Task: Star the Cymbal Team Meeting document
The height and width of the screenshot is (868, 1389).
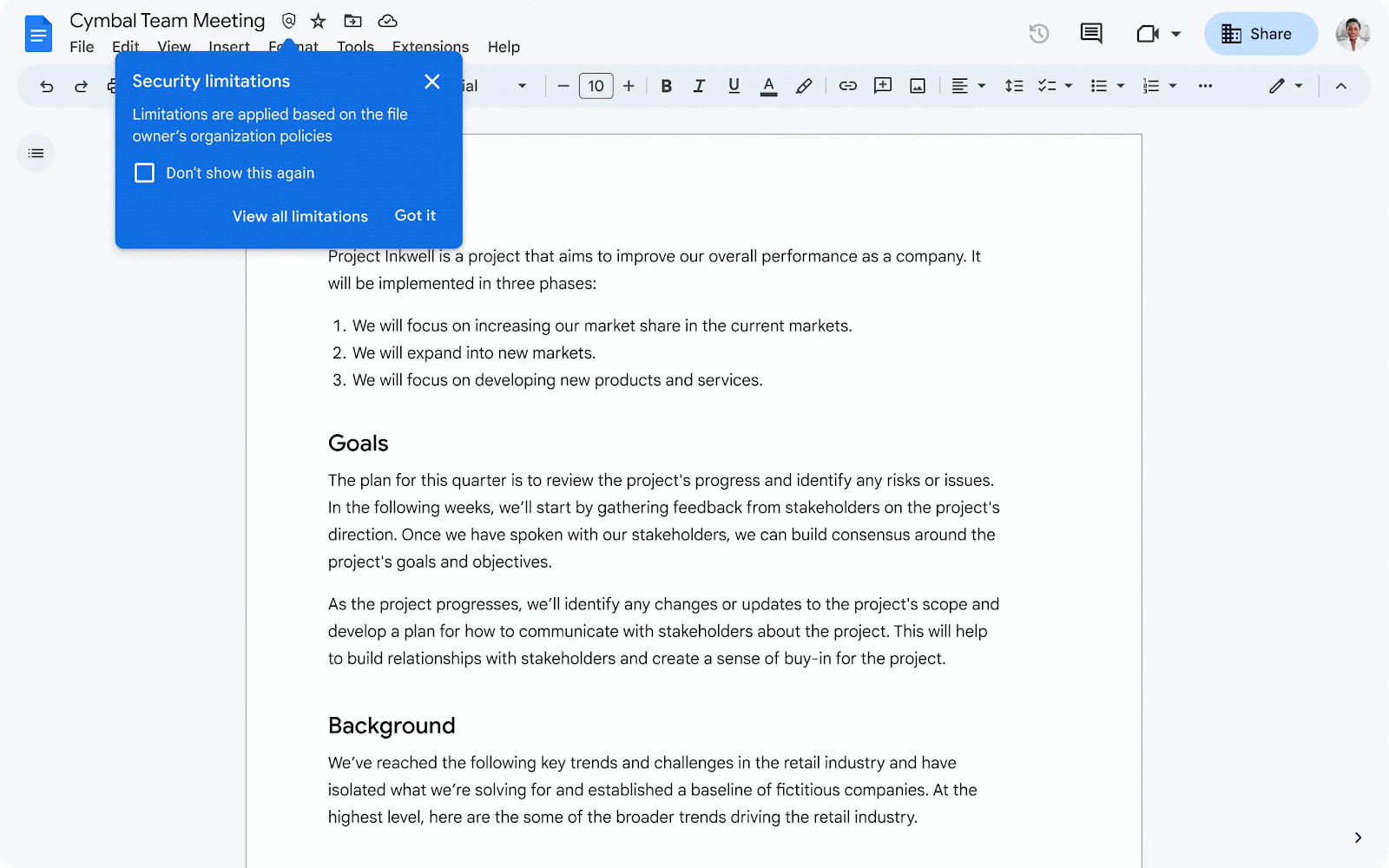Action: coord(317,21)
